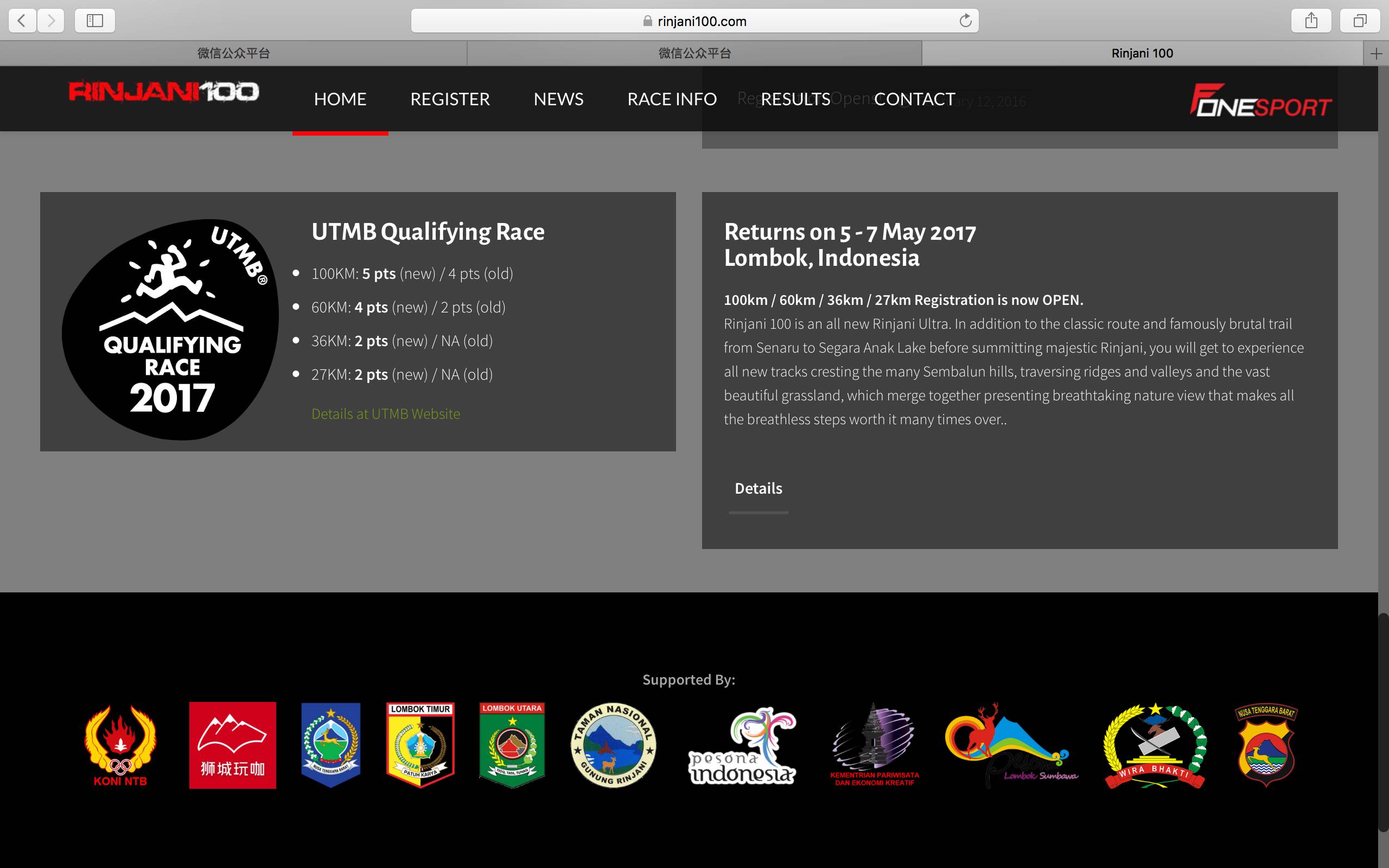1389x868 pixels.
Task: Click the Details button under race description
Action: tap(758, 489)
